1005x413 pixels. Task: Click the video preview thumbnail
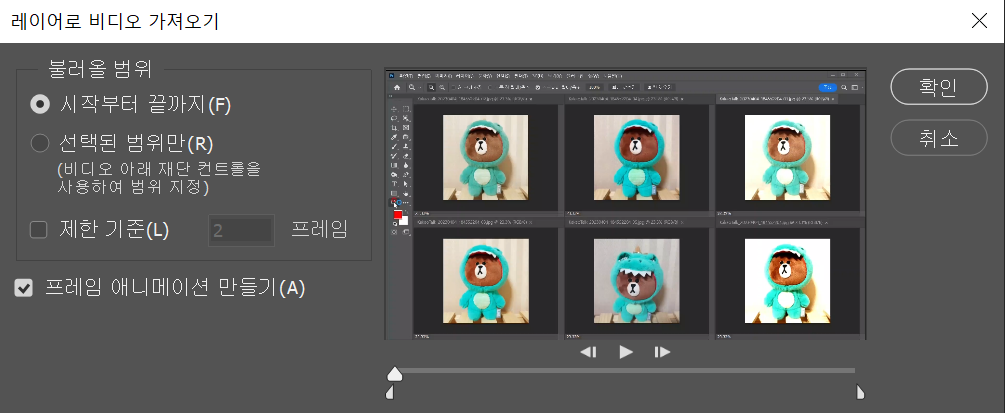[626, 204]
